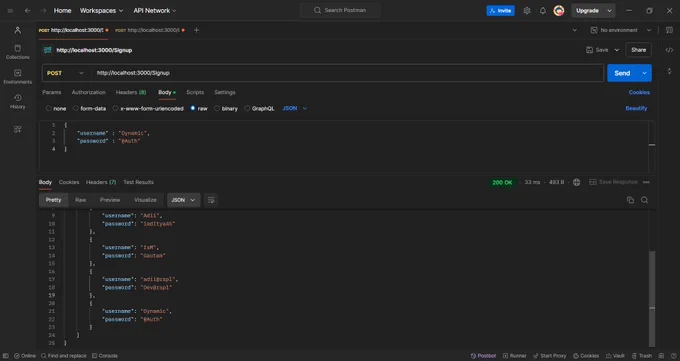680x361 pixels.
Task: Open Trash in the status bar
Action: pos(642,356)
